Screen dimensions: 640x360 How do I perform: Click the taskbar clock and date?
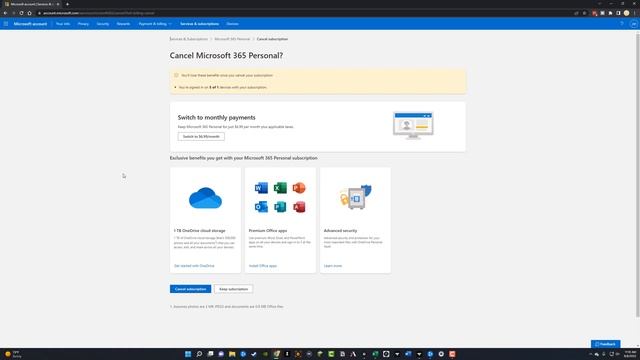click(x=630, y=354)
